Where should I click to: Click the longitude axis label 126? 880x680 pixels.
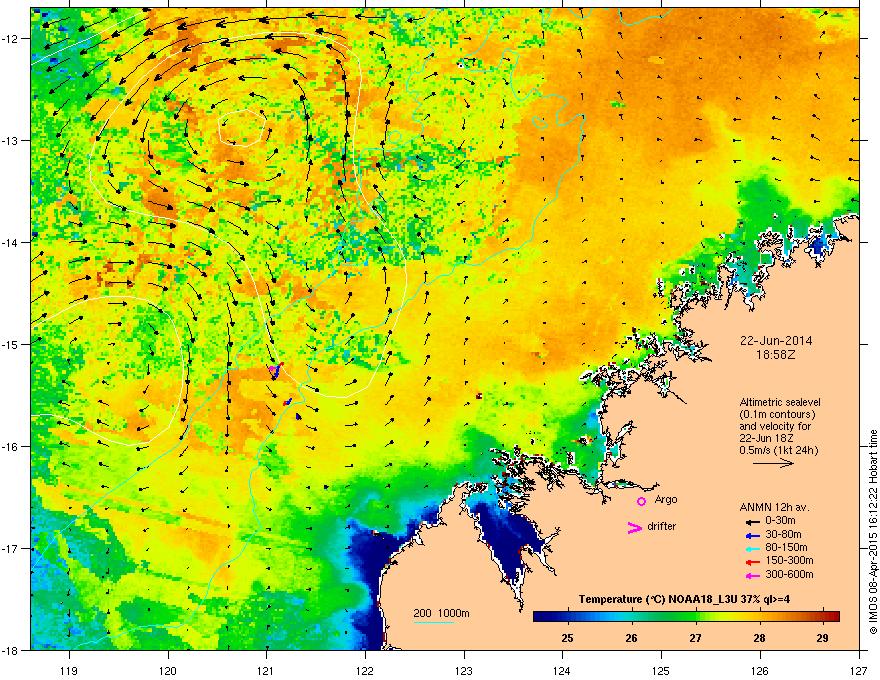760,670
